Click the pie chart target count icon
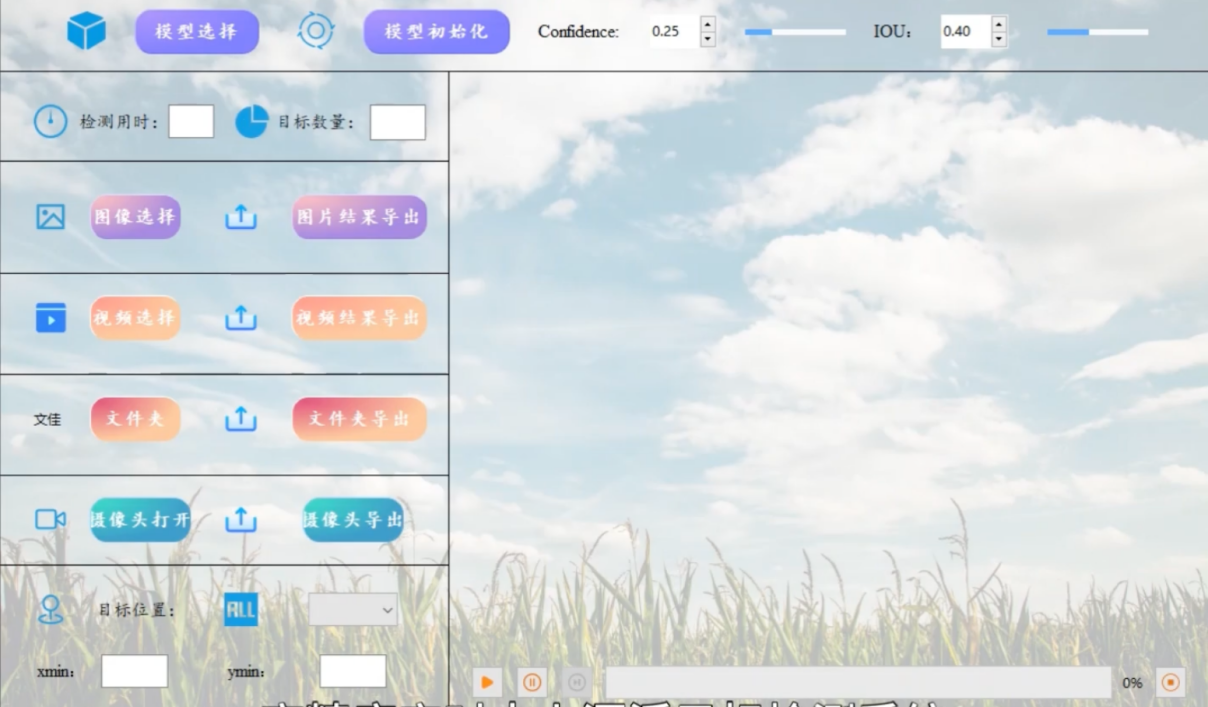 [x=251, y=121]
